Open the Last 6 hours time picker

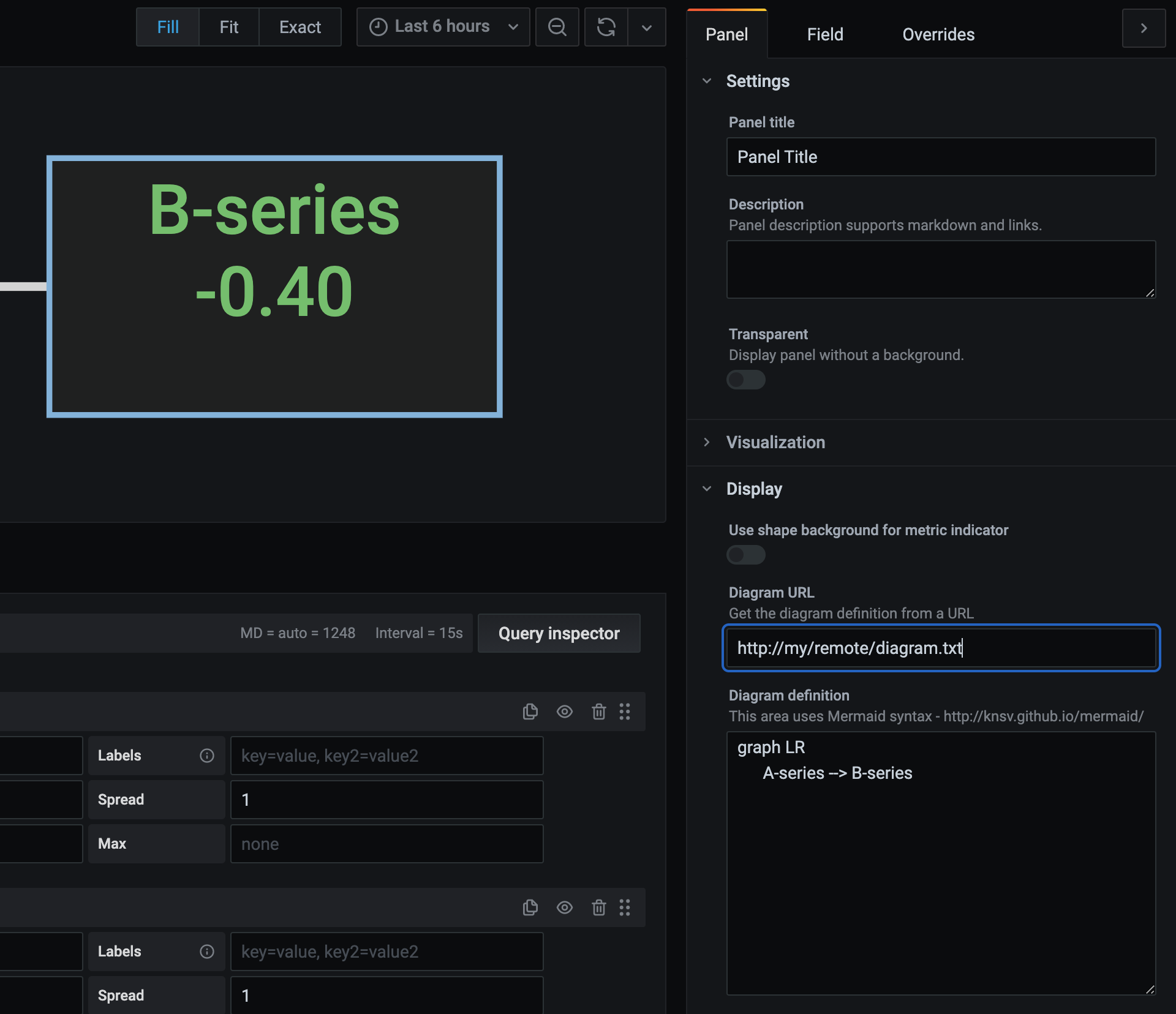click(x=443, y=27)
